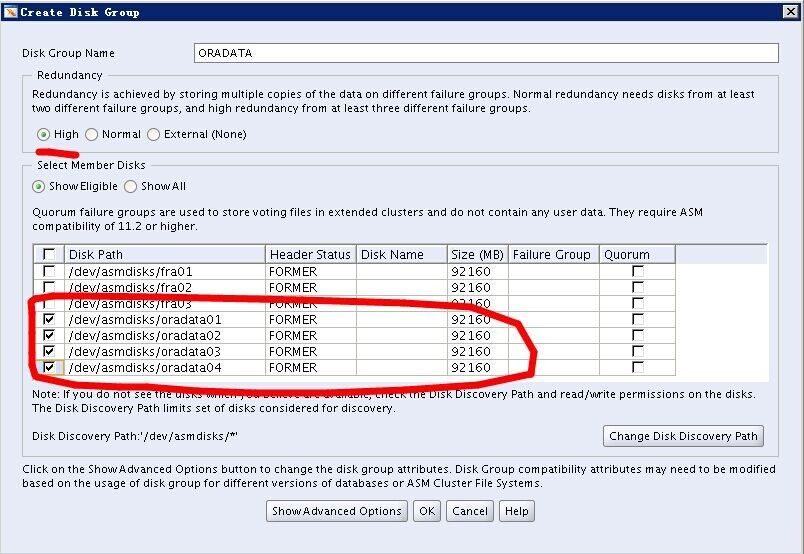Close the Create Disk Group dialog

[790, 12]
